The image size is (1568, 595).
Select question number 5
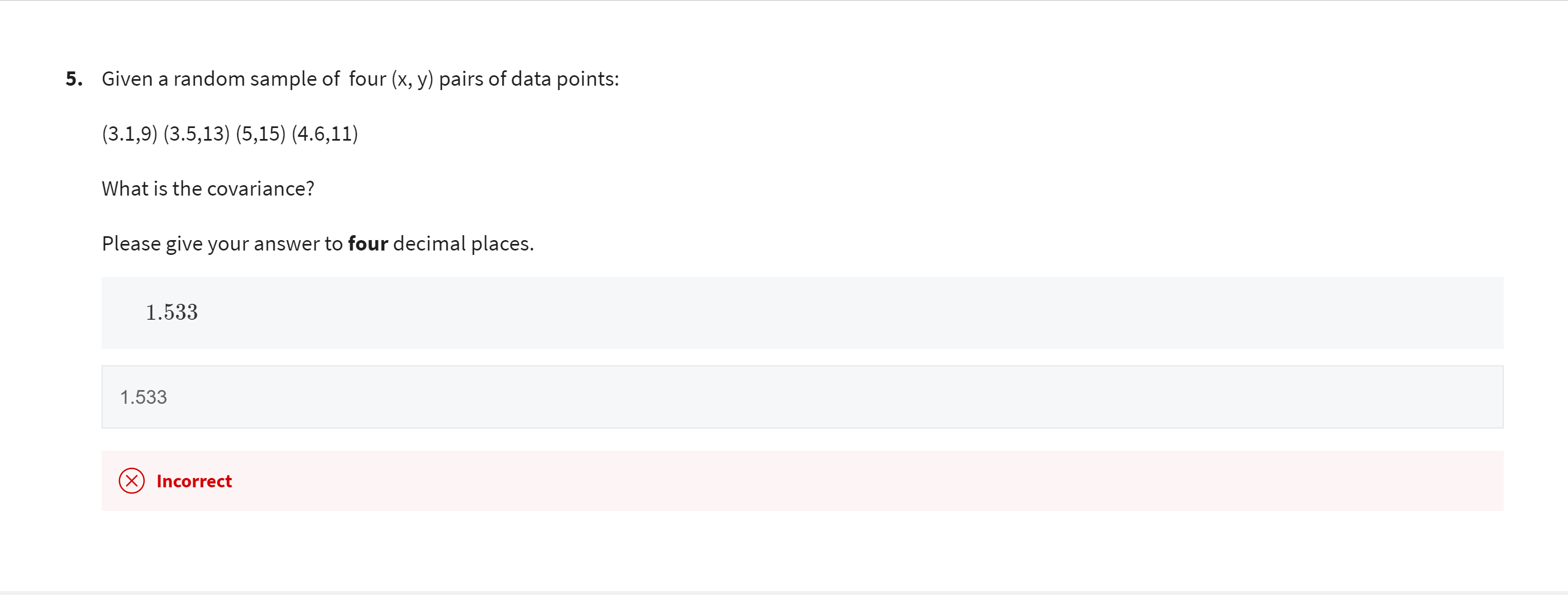click(74, 78)
